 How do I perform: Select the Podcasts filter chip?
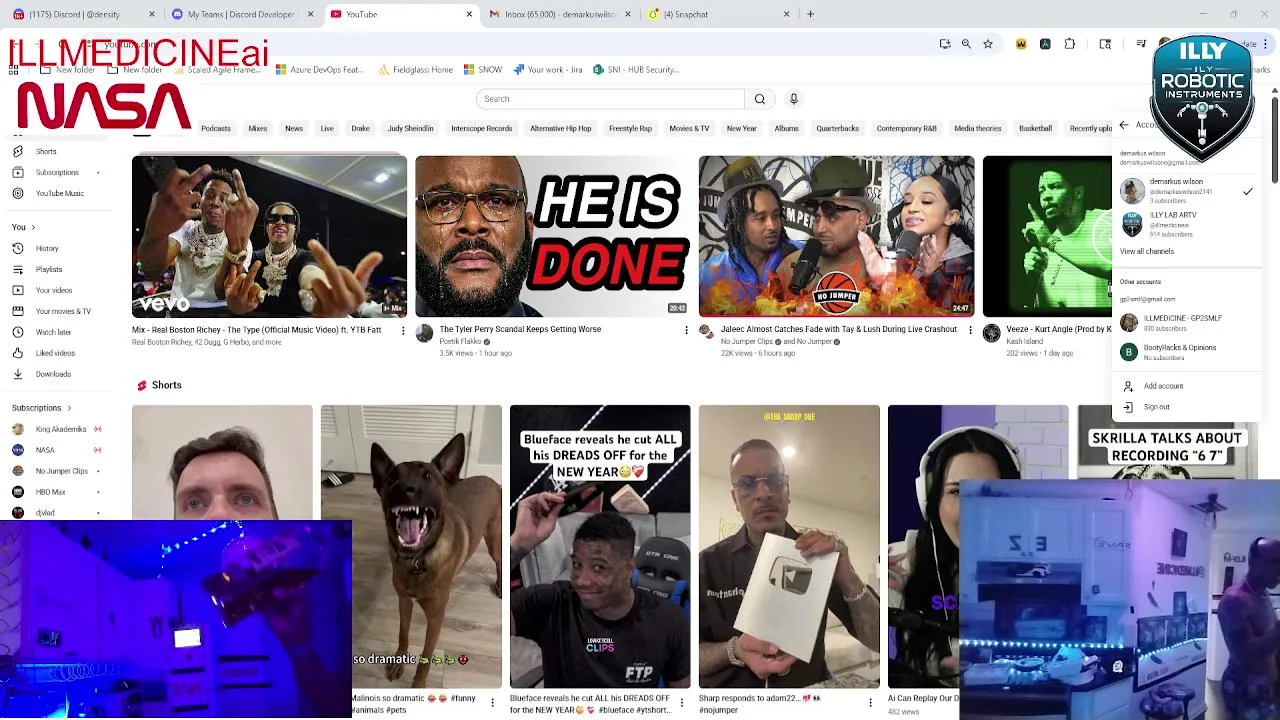point(216,128)
